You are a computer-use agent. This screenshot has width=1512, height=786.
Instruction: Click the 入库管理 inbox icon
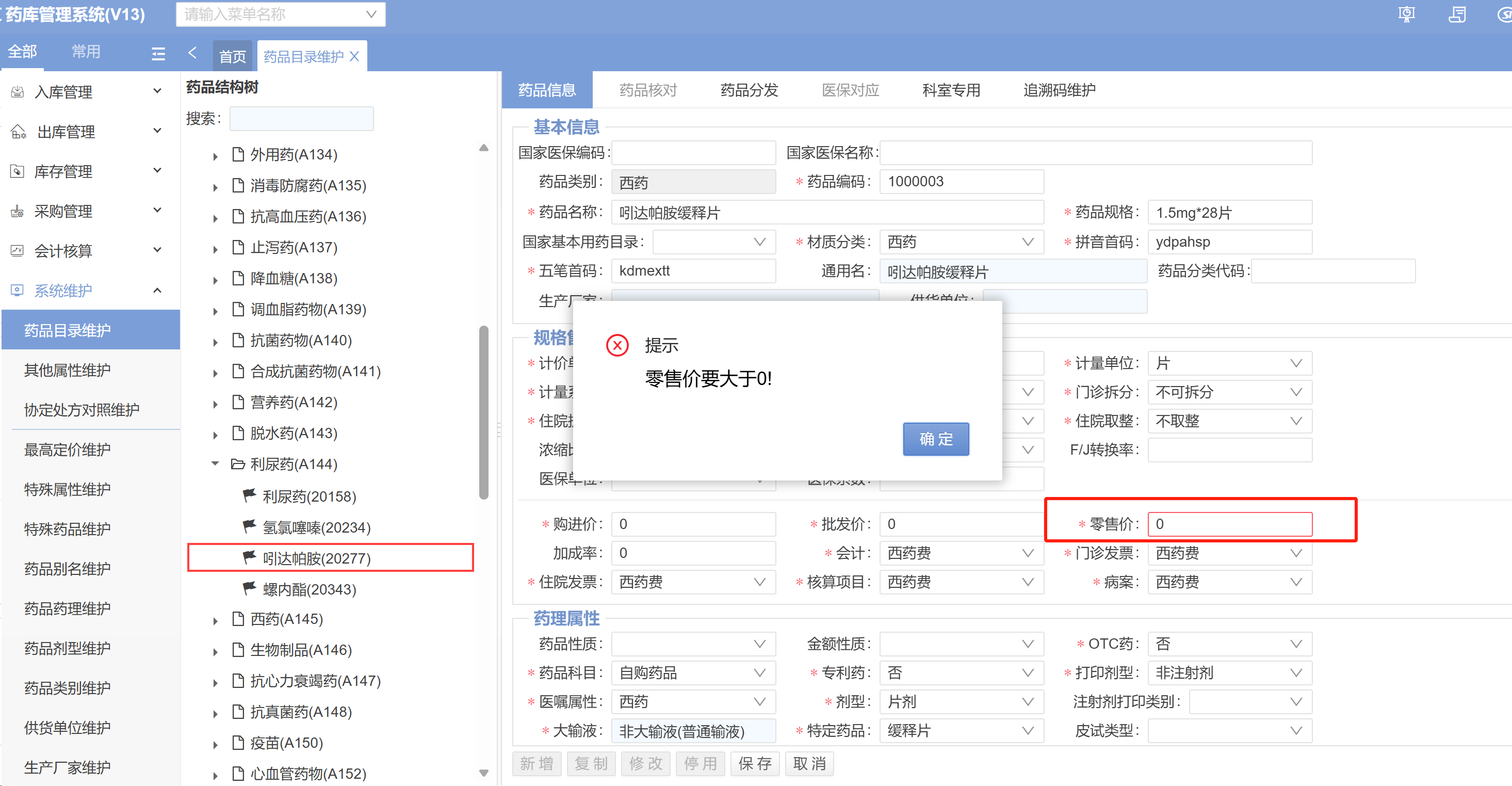(18, 91)
